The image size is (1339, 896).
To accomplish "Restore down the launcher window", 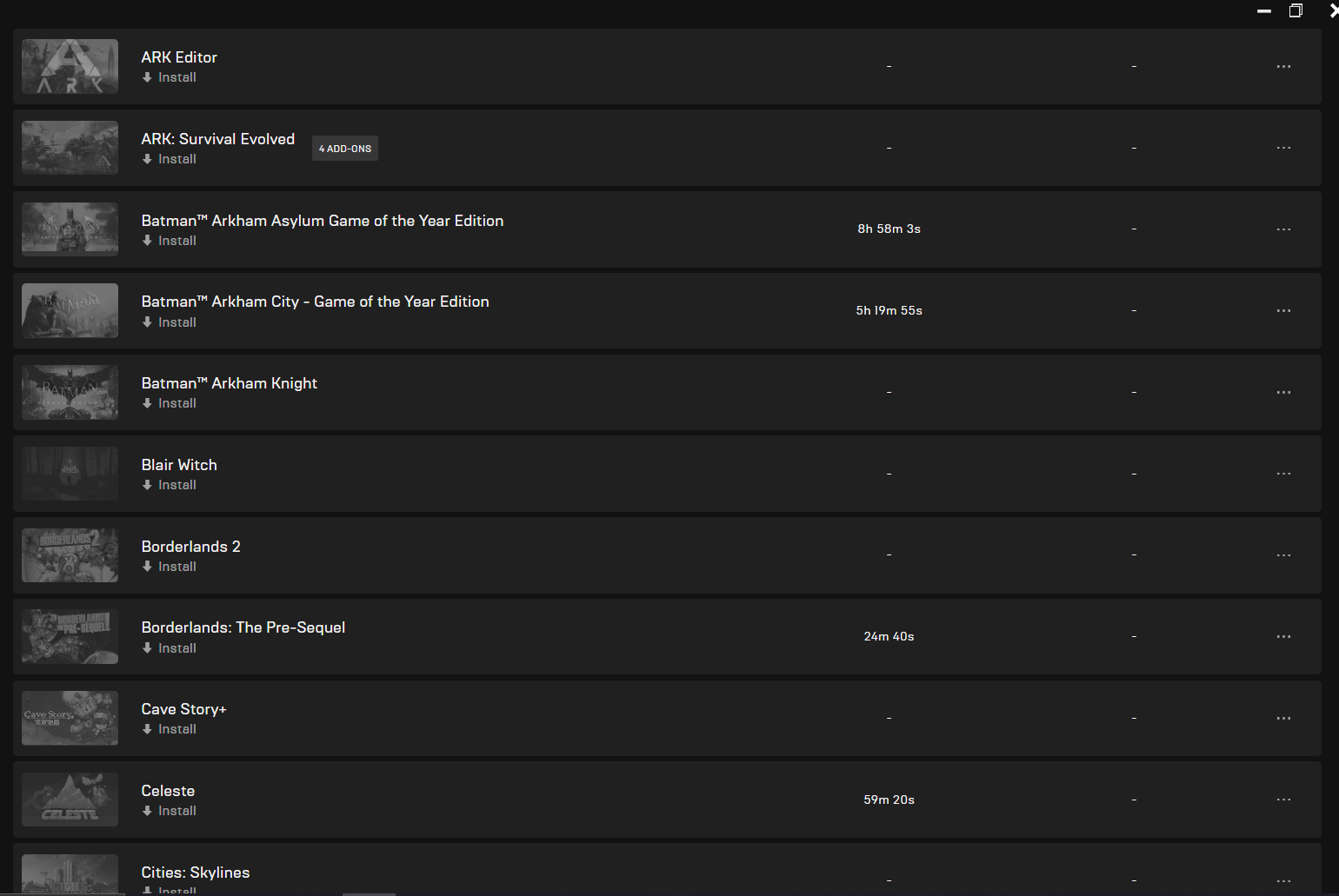I will [x=1296, y=10].
